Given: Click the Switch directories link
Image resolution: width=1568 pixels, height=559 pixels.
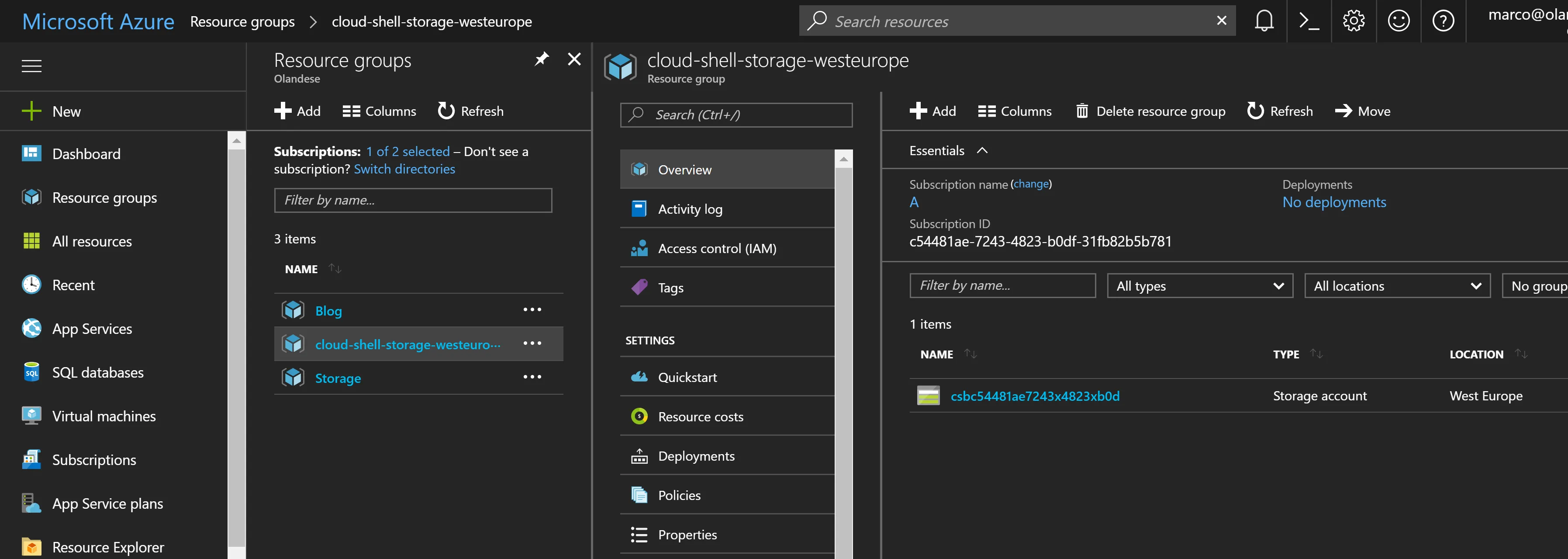Looking at the screenshot, I should coord(405,169).
